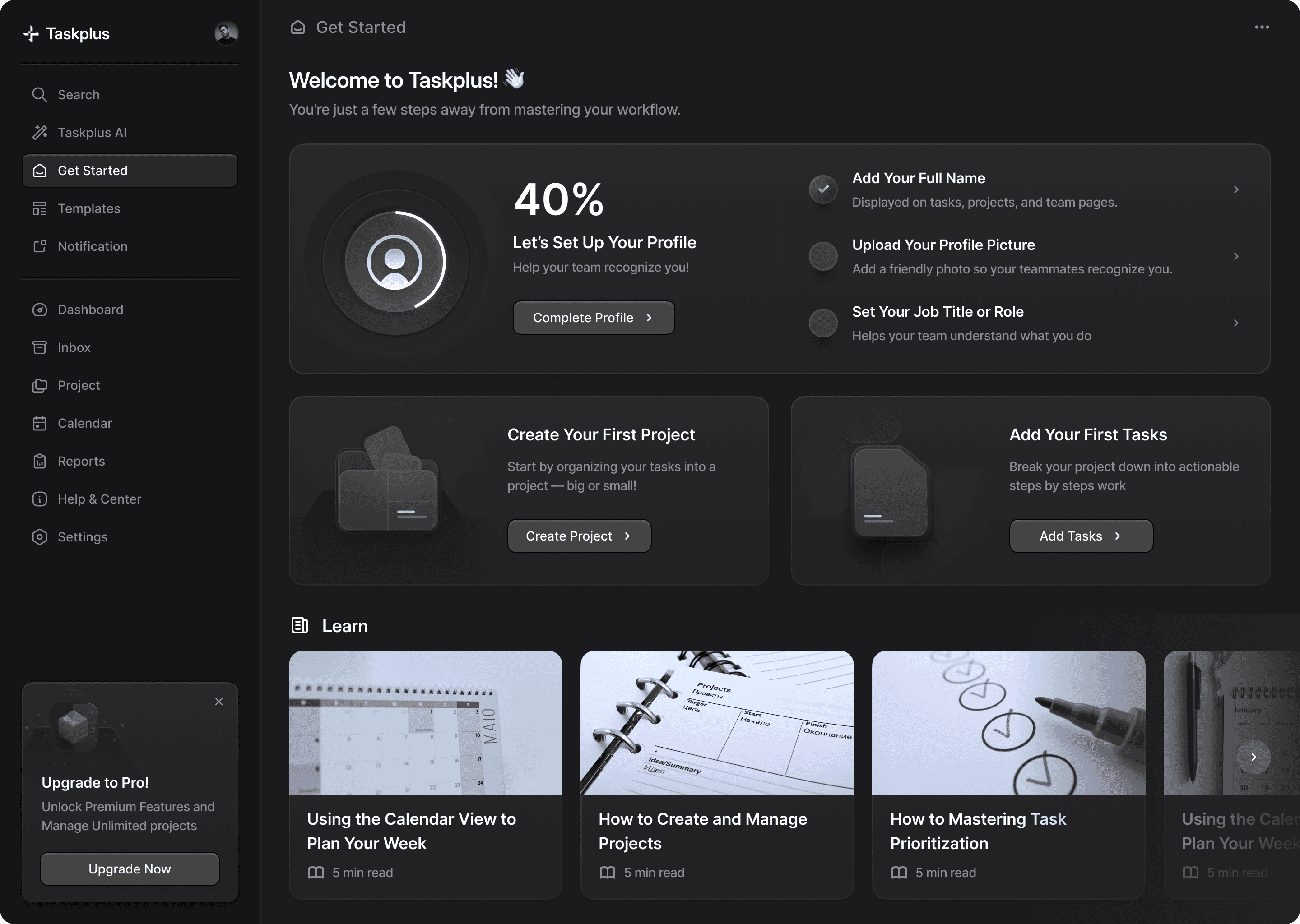Mark Set Your Job Title step complete
1300x924 pixels.
823,323
